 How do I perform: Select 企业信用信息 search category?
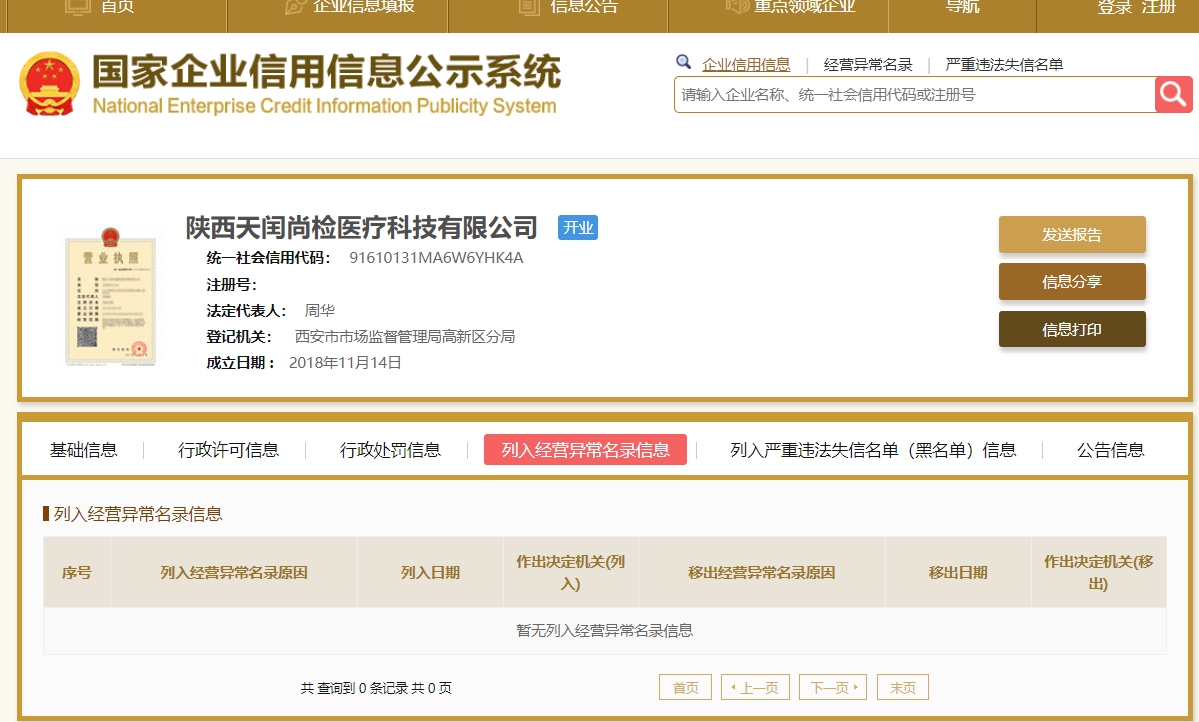click(746, 64)
